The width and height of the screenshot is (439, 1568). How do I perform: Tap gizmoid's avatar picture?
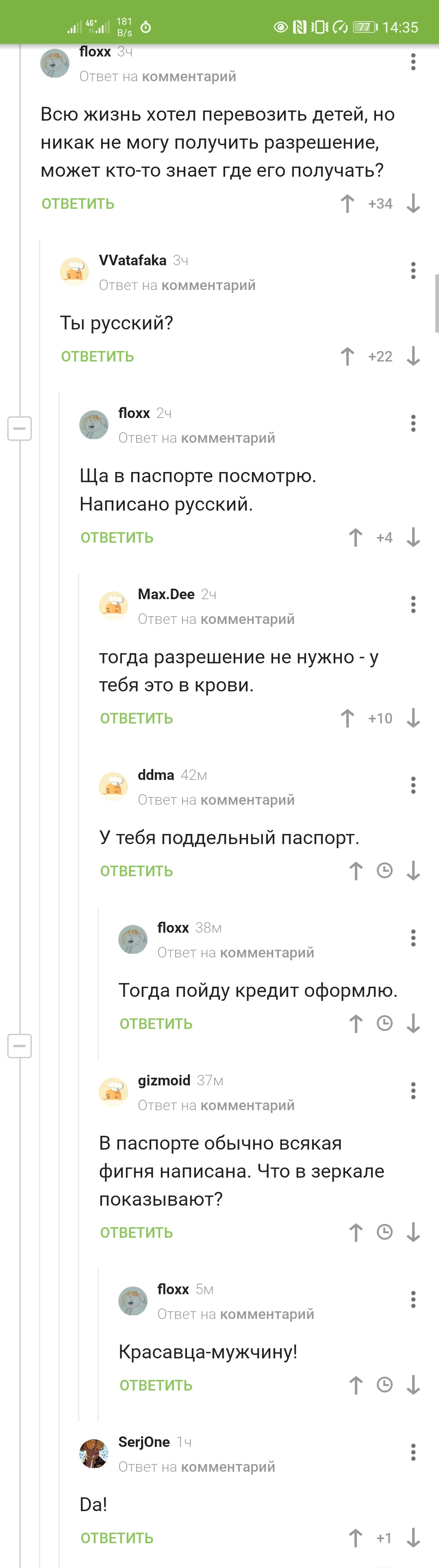click(113, 1092)
